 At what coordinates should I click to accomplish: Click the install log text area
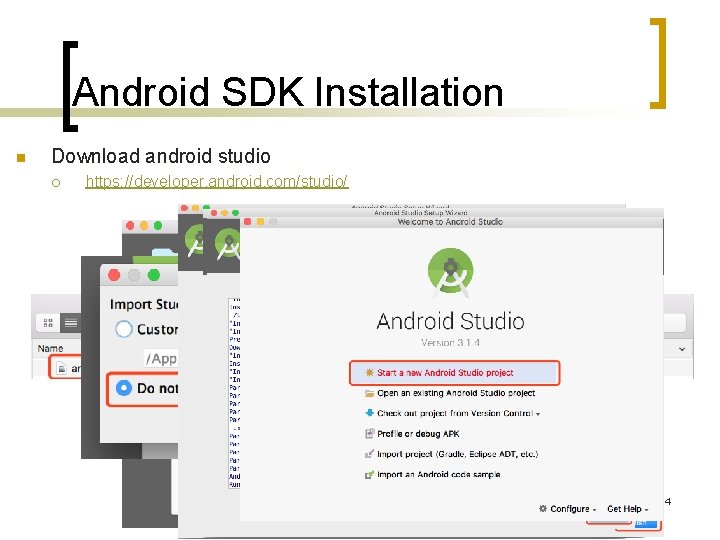[x=235, y=393]
